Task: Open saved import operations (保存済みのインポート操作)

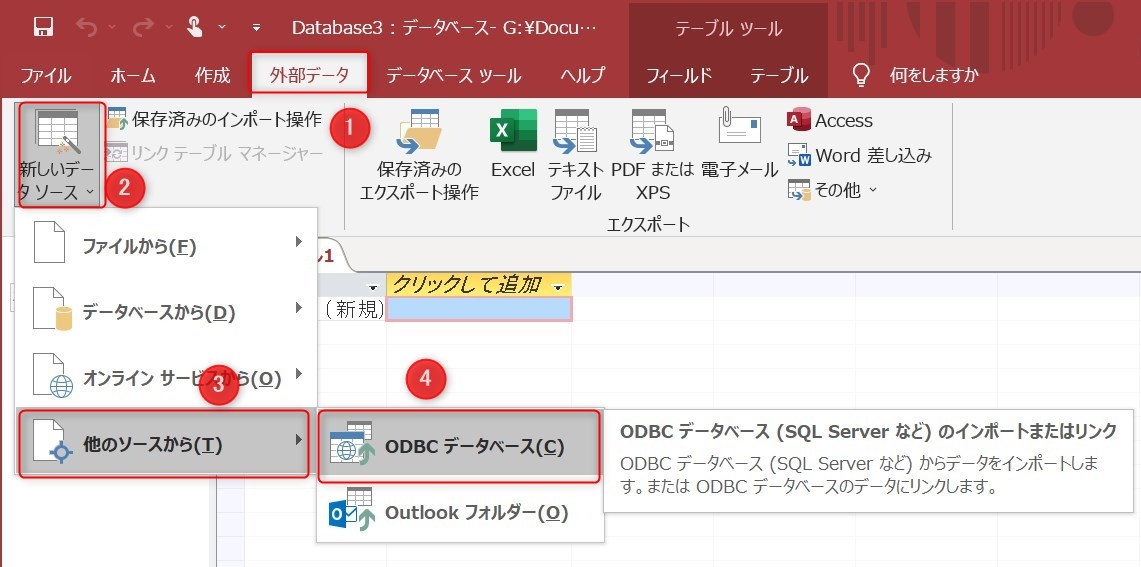Action: click(x=215, y=120)
